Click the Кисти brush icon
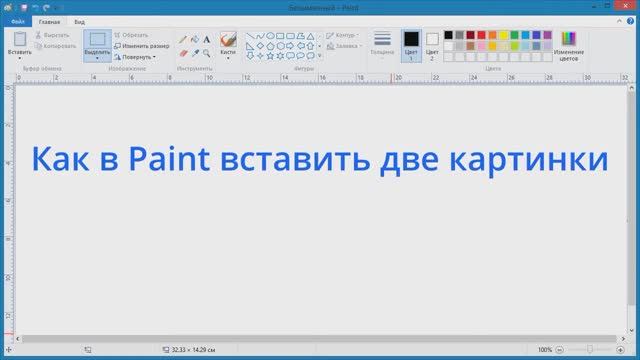Viewport: 640px width, 360px height. (228, 40)
